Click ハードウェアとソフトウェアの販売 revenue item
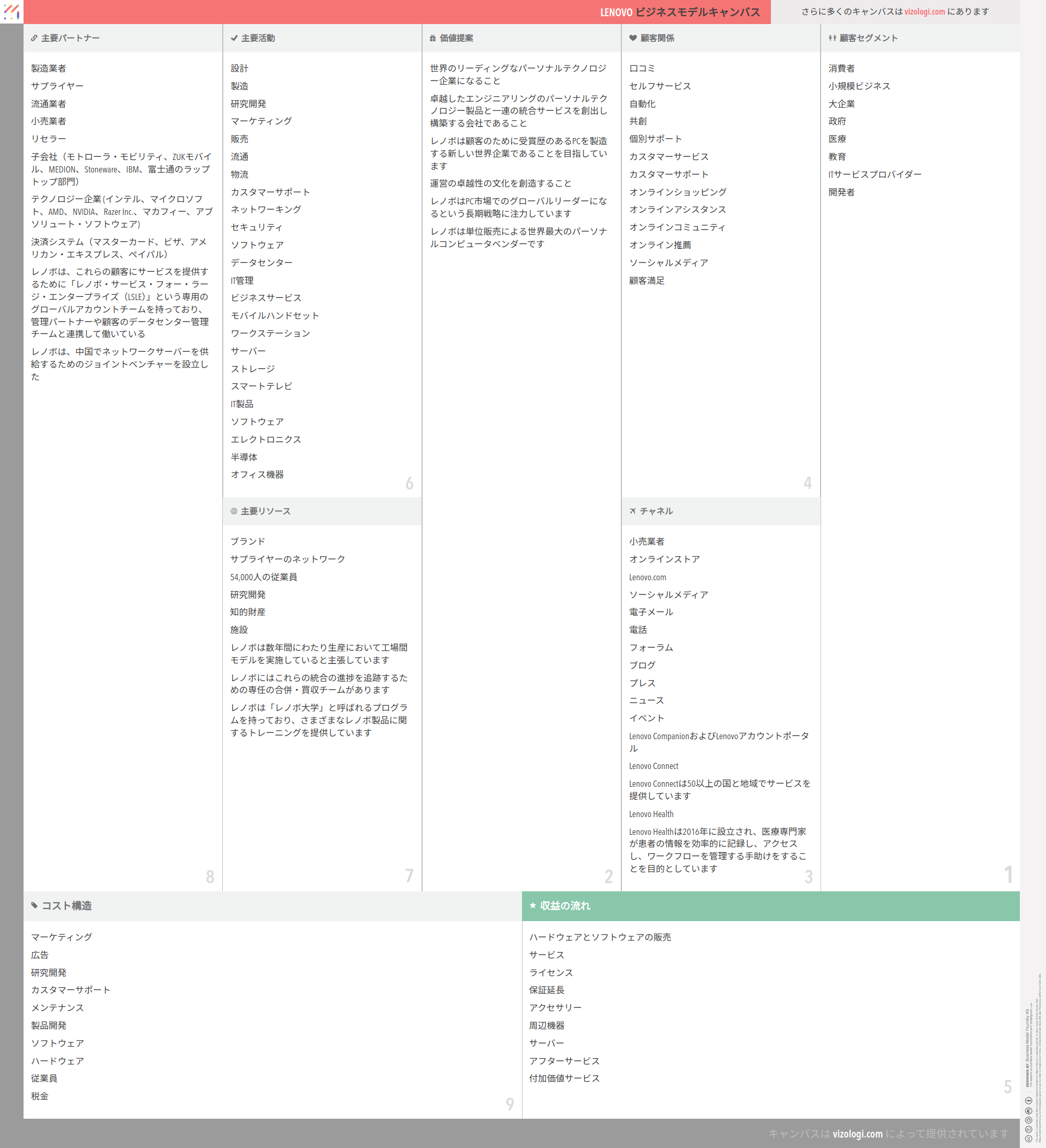Screen dimensions: 1046x1148 coord(599,937)
